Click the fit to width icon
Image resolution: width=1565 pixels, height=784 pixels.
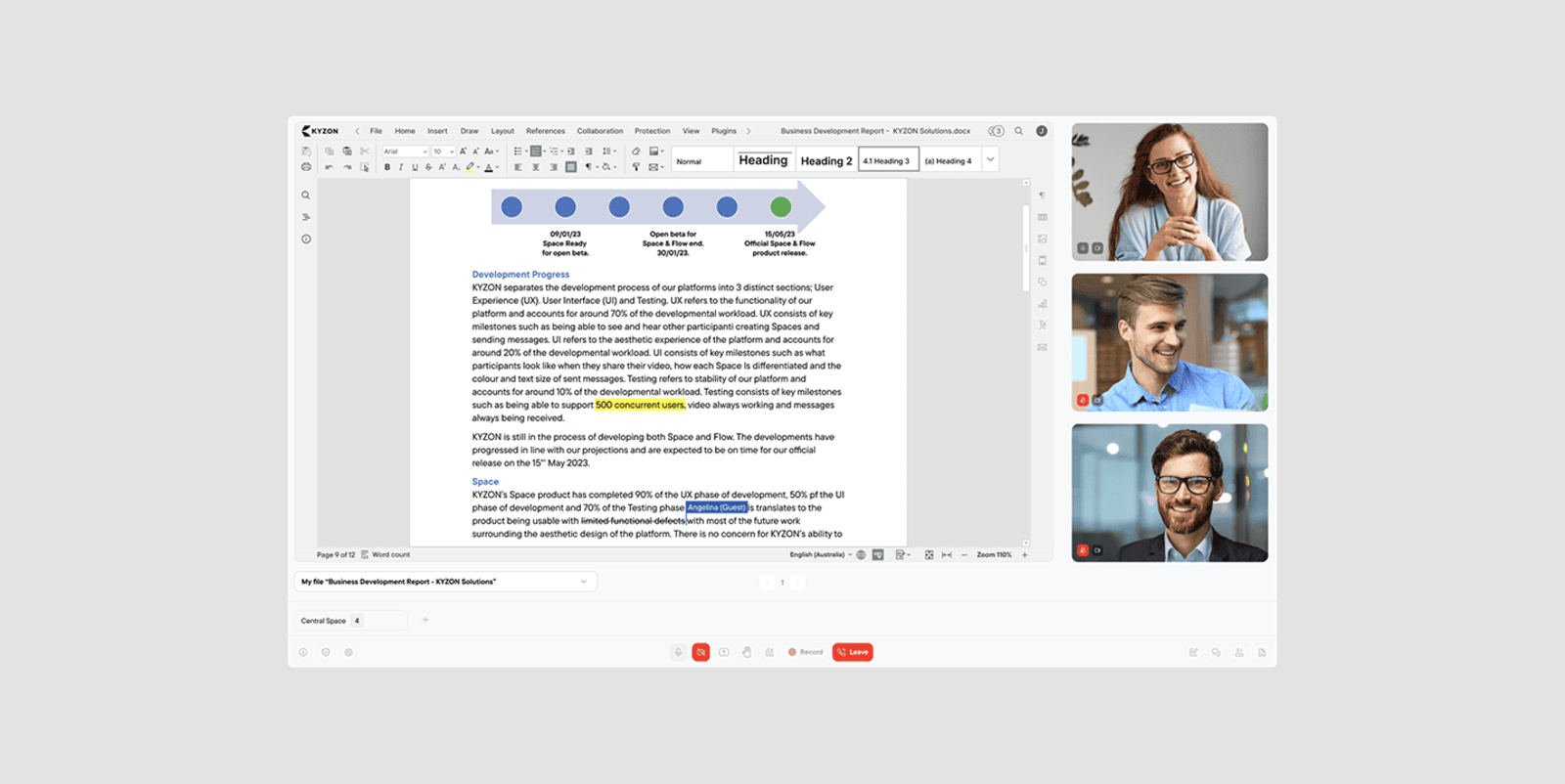pyautogui.click(x=947, y=554)
